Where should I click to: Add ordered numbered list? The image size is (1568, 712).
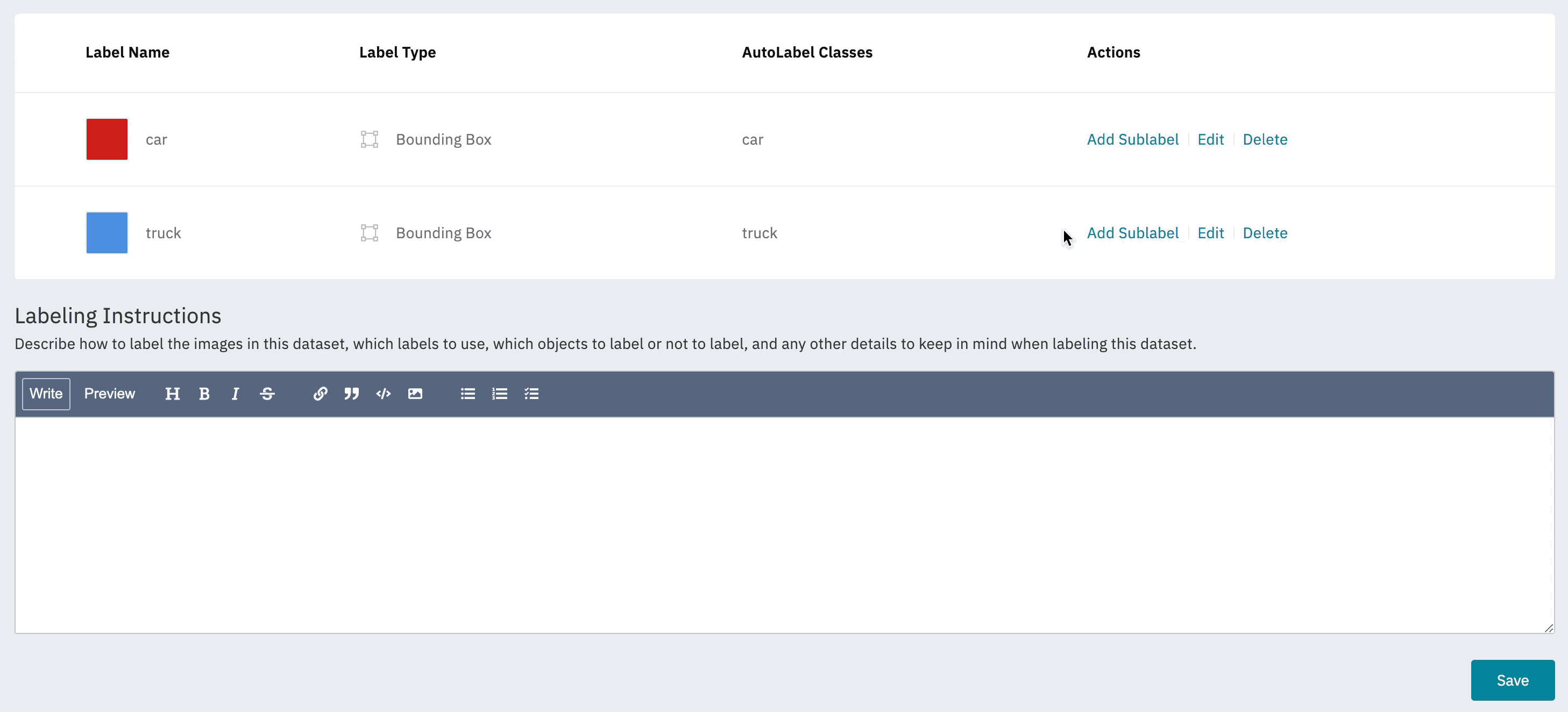[x=500, y=394]
